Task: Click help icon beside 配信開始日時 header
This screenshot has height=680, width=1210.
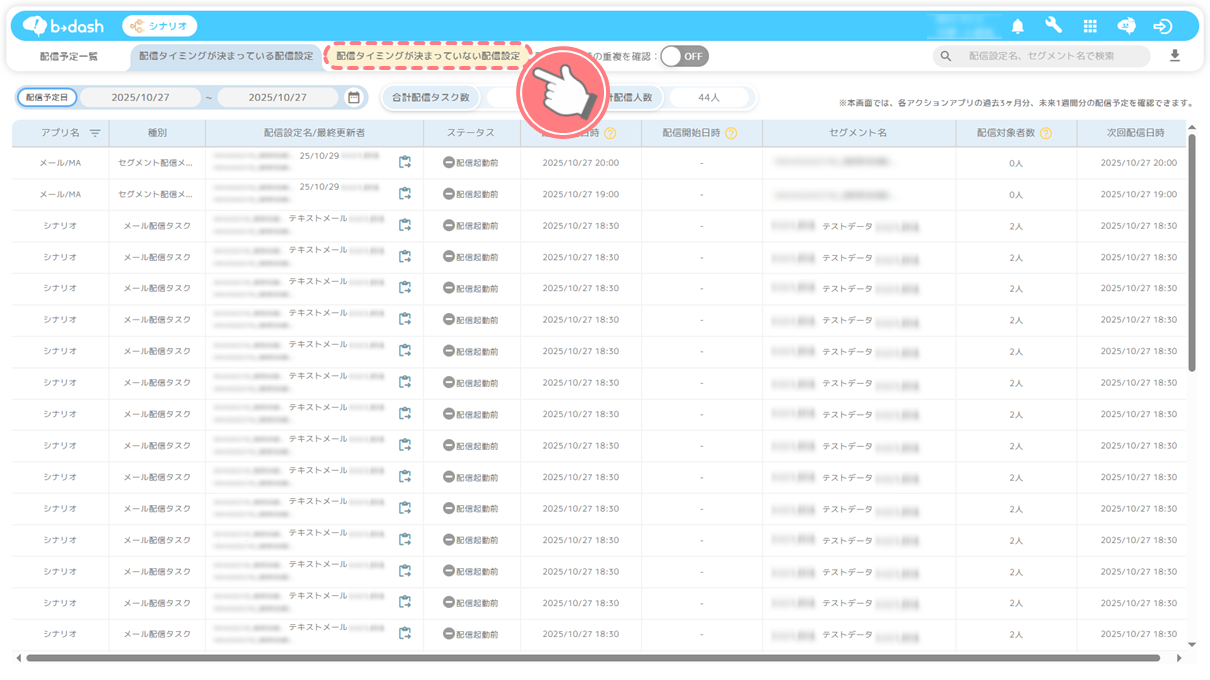Action: point(731,133)
